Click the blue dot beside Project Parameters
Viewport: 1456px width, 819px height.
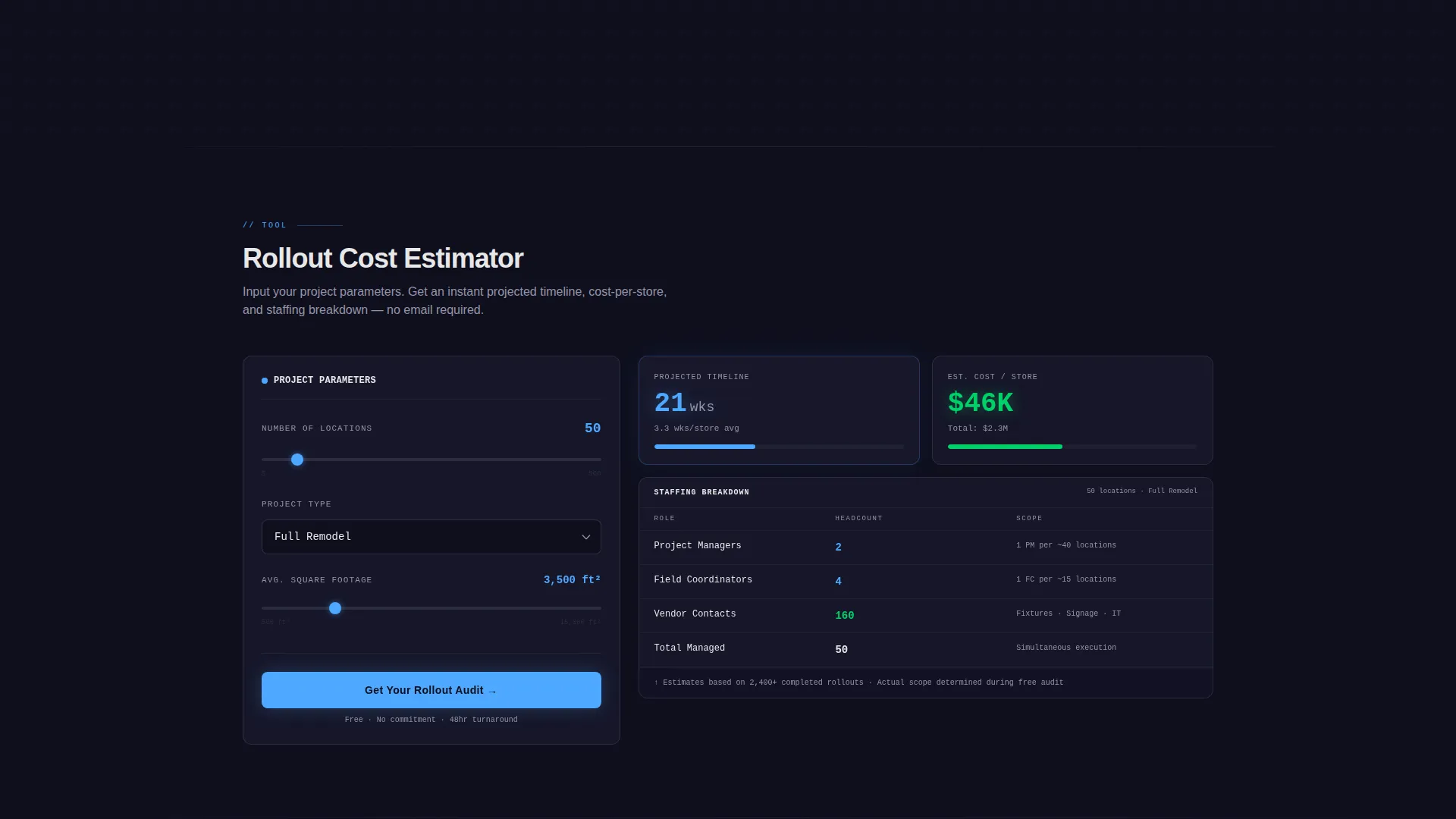[x=265, y=381]
